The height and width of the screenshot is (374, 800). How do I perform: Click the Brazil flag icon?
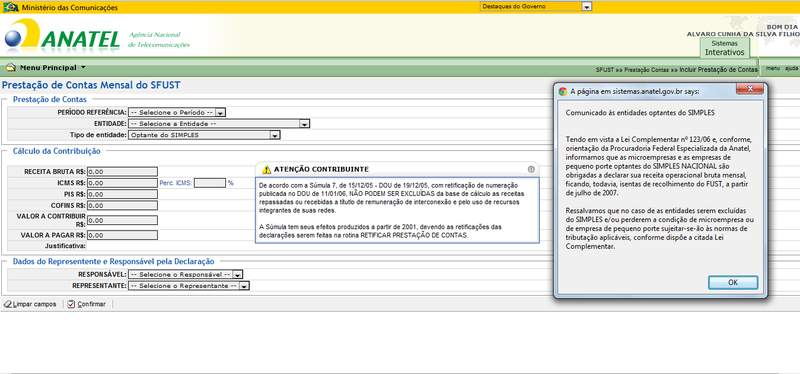(10, 7)
